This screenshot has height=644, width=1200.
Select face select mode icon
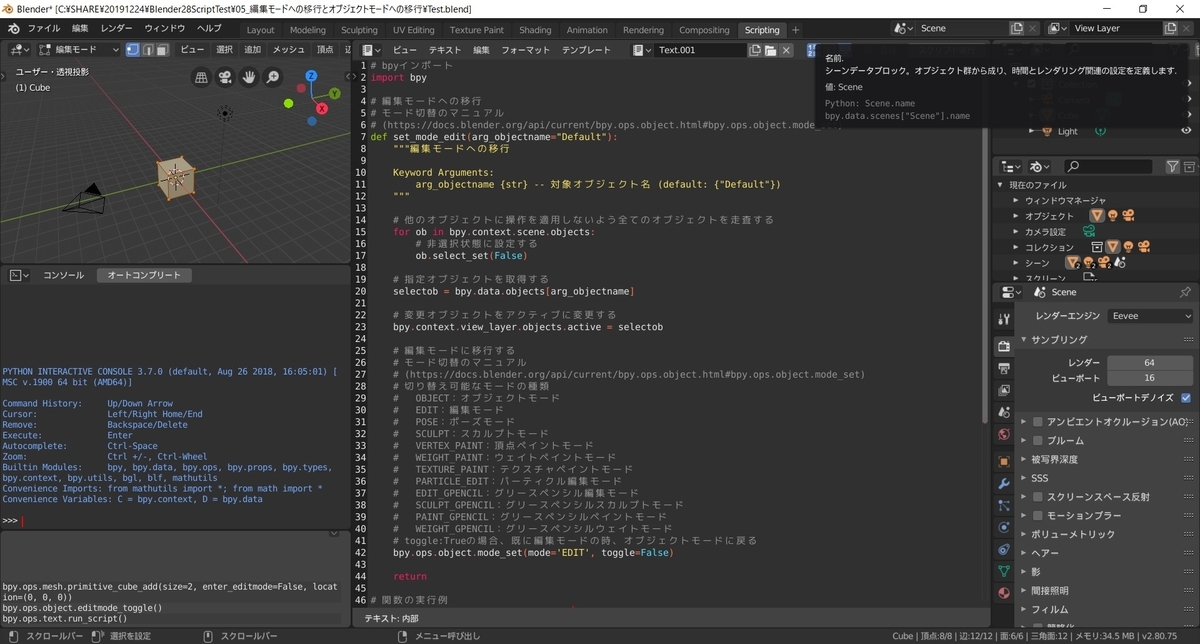162,49
